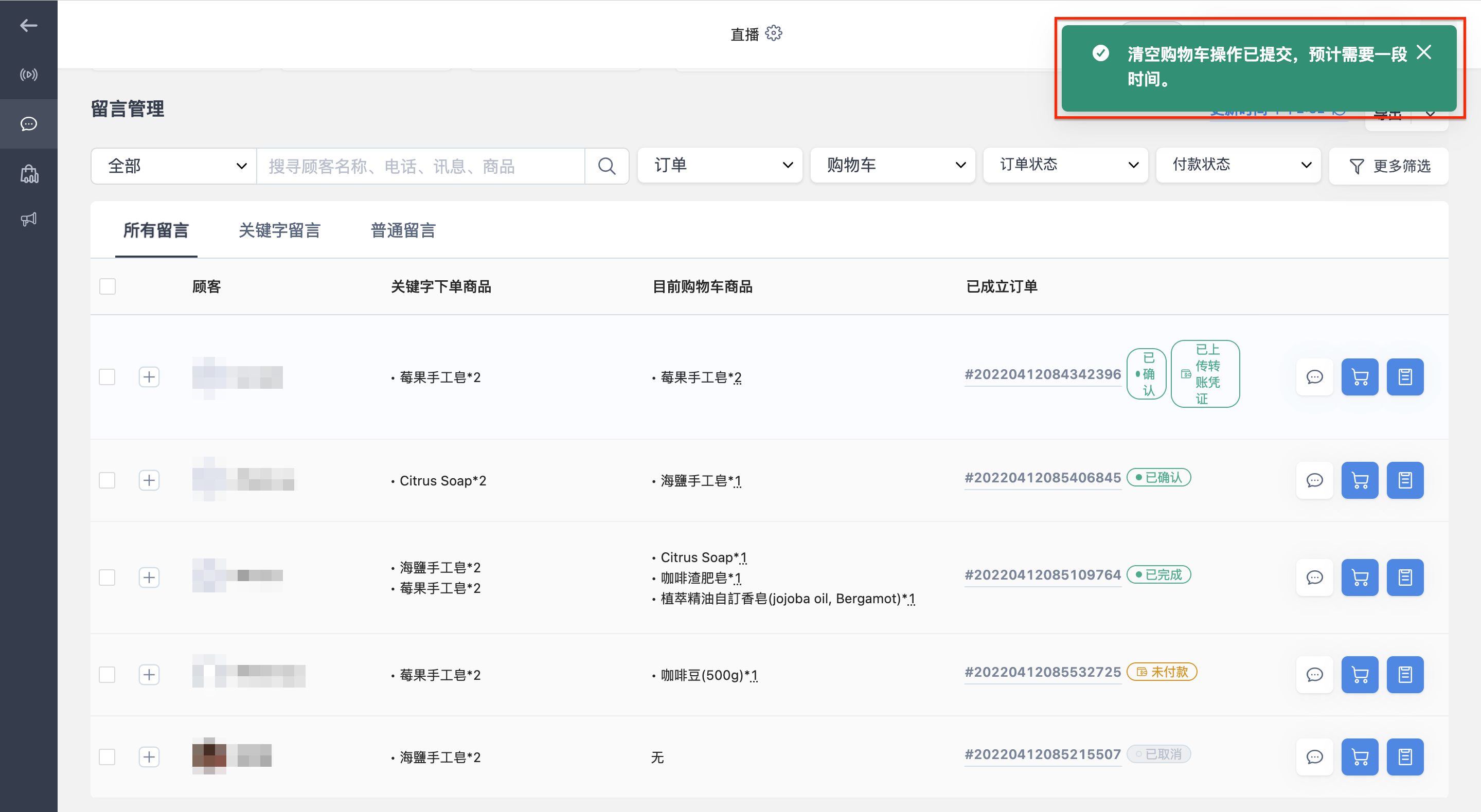Open order link #20220412085109764
1481x812 pixels.
tap(1042, 575)
